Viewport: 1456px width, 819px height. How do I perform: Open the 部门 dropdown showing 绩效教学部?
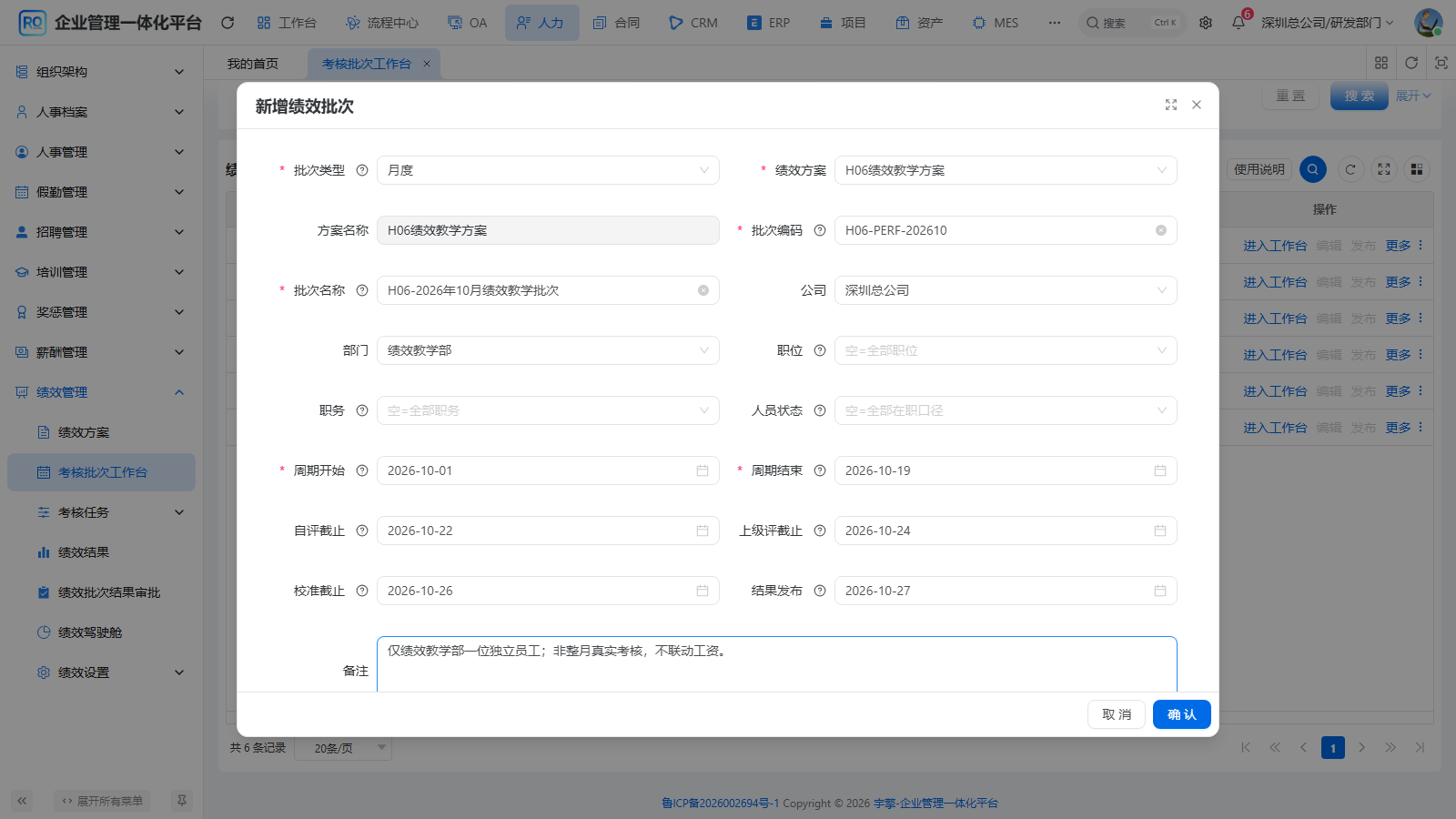[548, 350]
